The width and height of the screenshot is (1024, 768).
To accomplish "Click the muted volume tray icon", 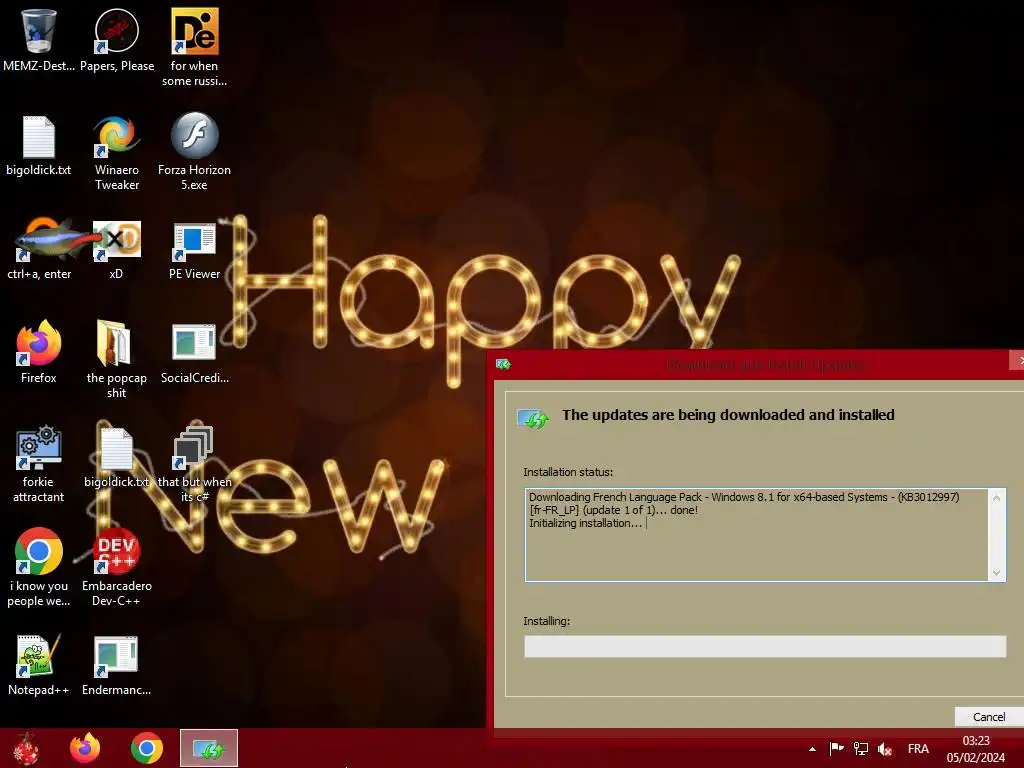I will coord(885,749).
